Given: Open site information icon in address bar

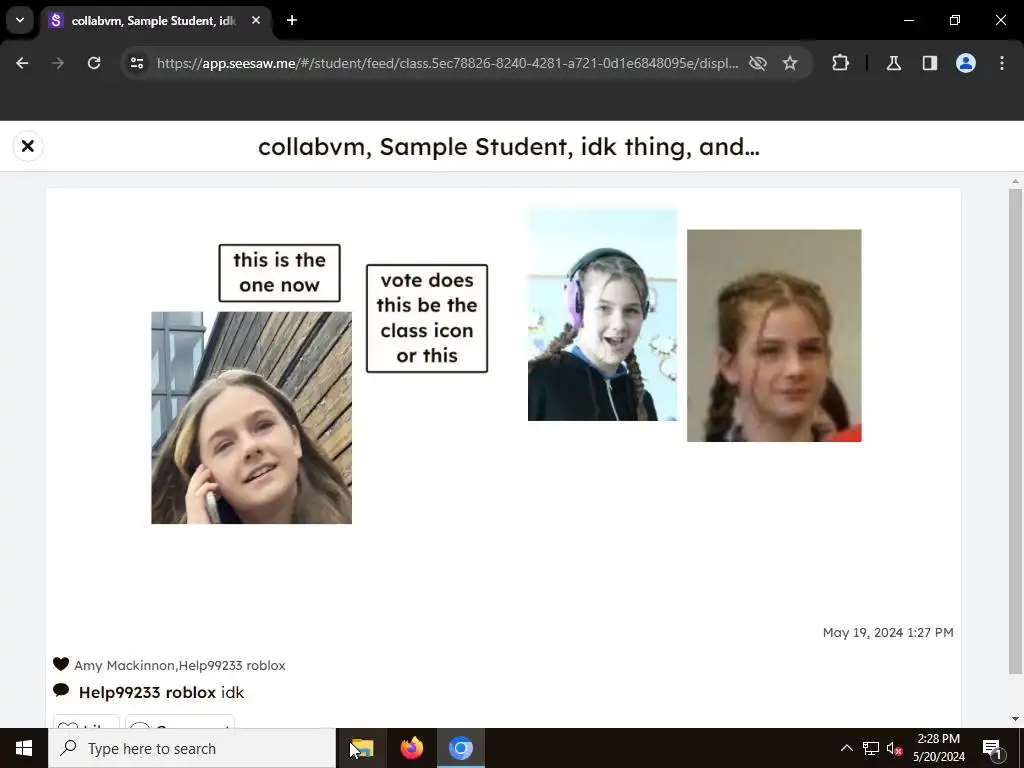Looking at the screenshot, I should tap(137, 63).
